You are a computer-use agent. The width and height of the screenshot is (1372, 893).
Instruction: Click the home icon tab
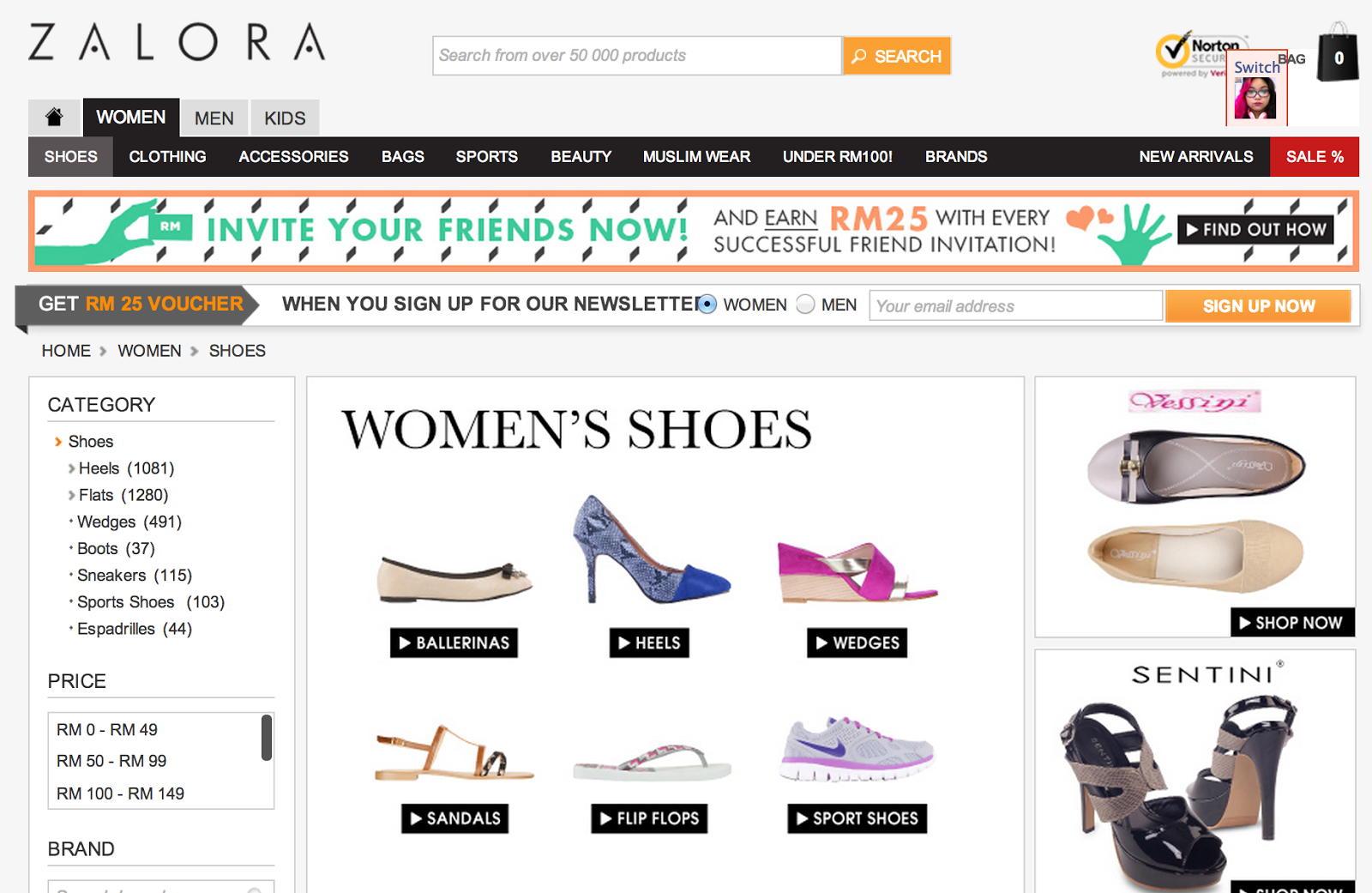click(x=54, y=118)
